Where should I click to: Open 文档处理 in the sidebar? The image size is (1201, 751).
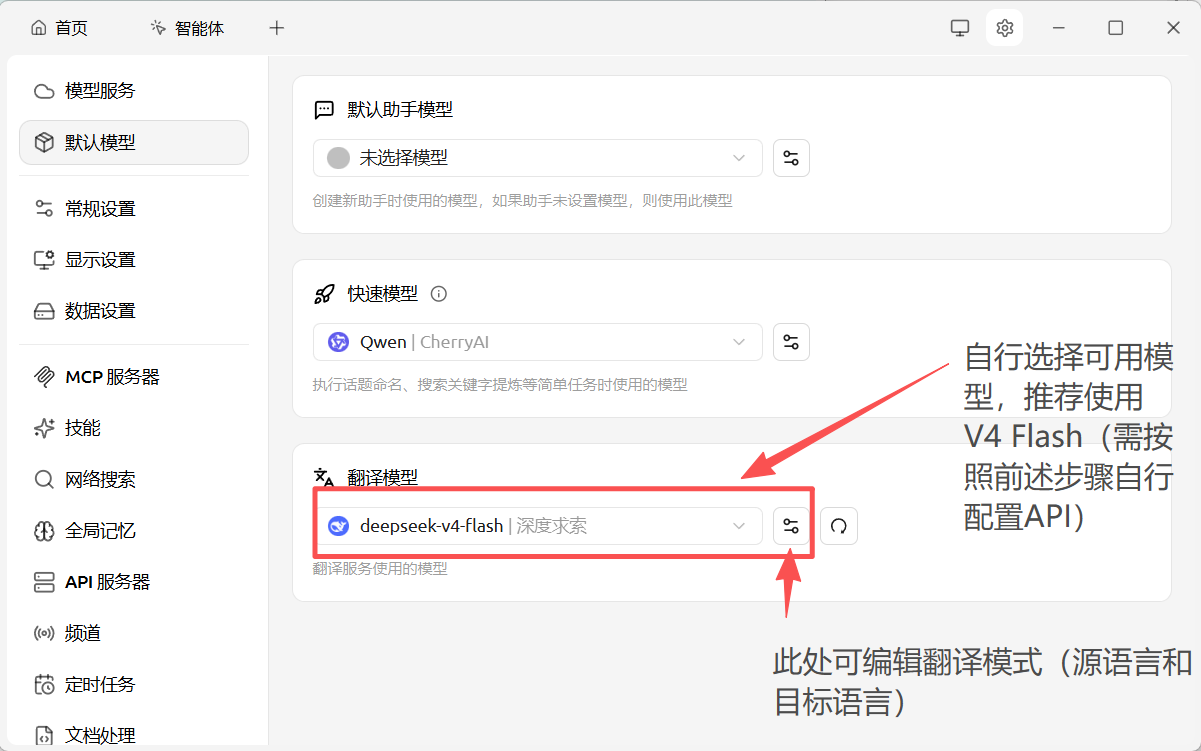coord(134,736)
